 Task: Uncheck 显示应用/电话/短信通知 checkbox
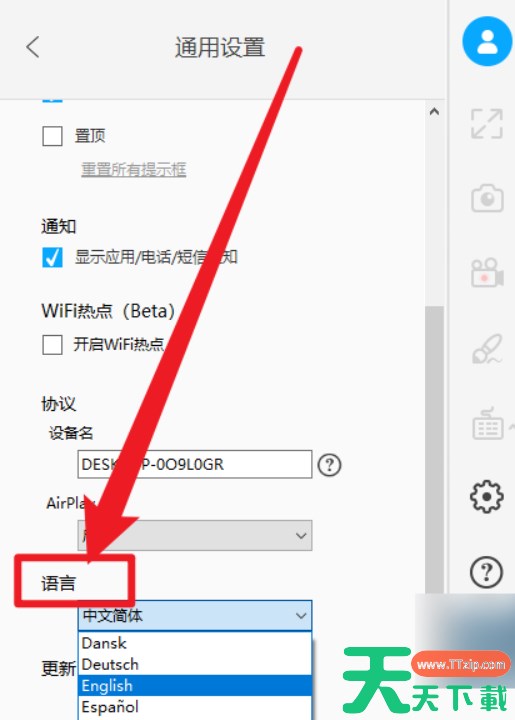tap(52, 257)
